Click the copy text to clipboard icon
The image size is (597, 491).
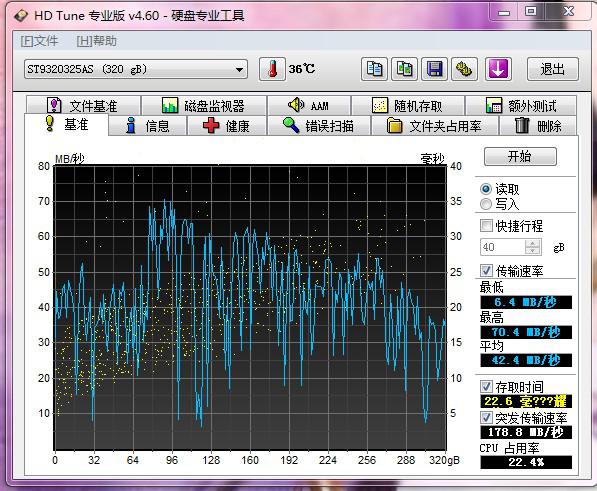click(374, 69)
